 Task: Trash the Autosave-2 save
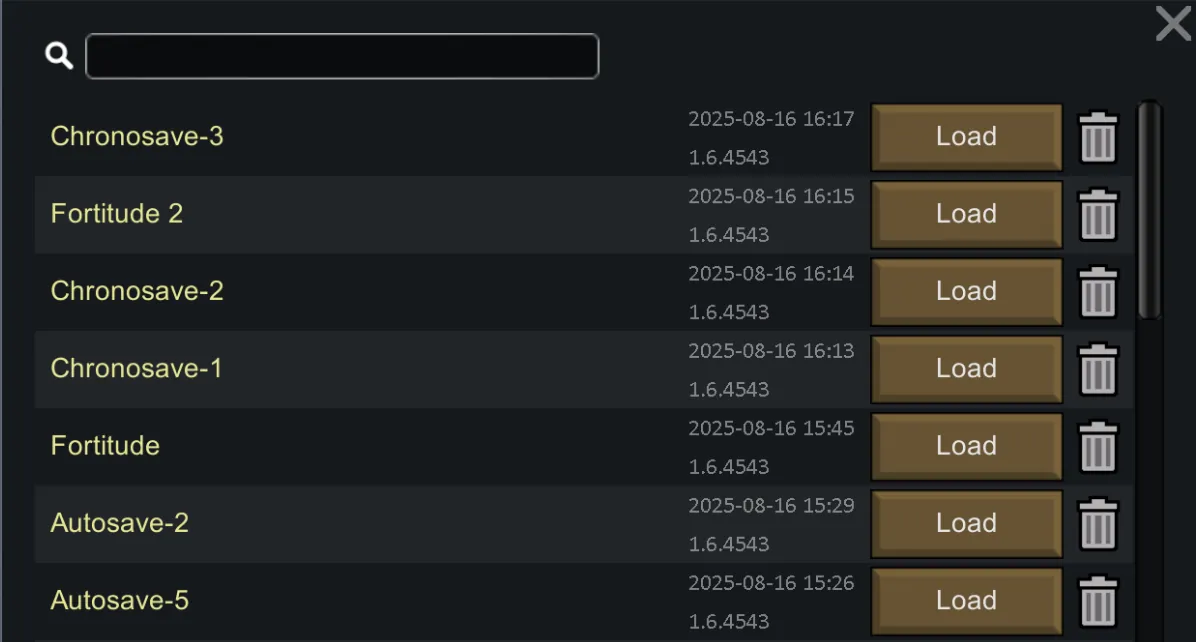[x=1098, y=523]
